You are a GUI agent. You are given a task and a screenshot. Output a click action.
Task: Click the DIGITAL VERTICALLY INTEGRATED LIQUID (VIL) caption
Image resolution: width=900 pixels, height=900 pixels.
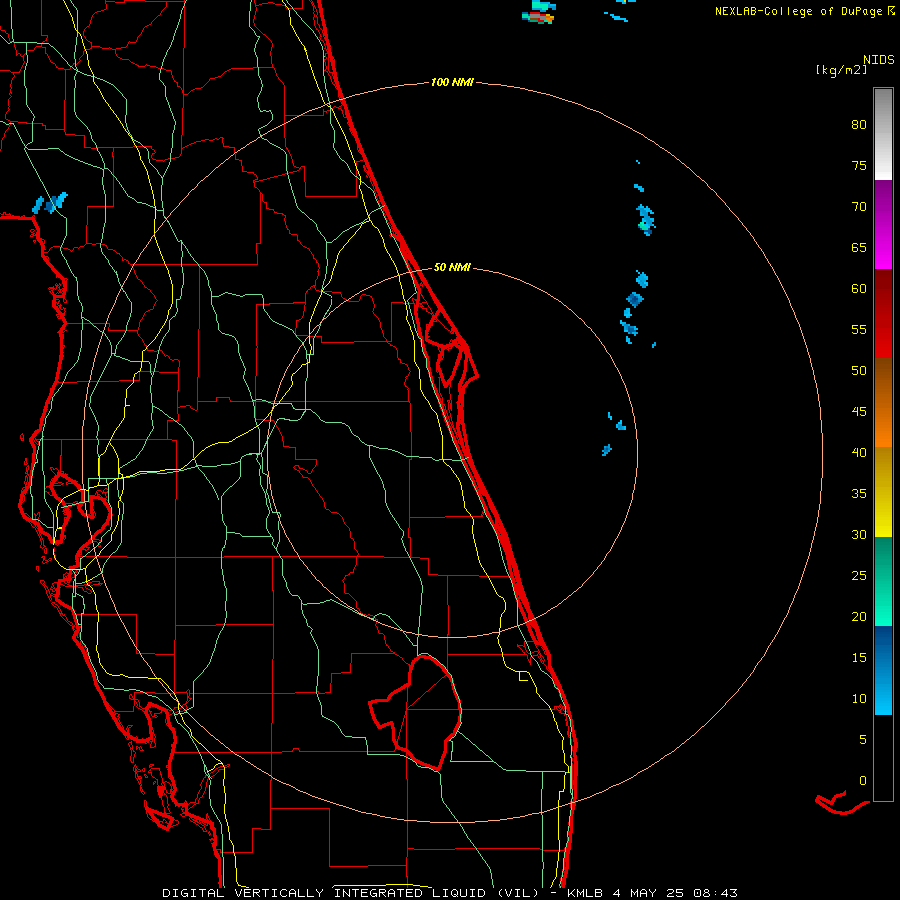pos(351,893)
